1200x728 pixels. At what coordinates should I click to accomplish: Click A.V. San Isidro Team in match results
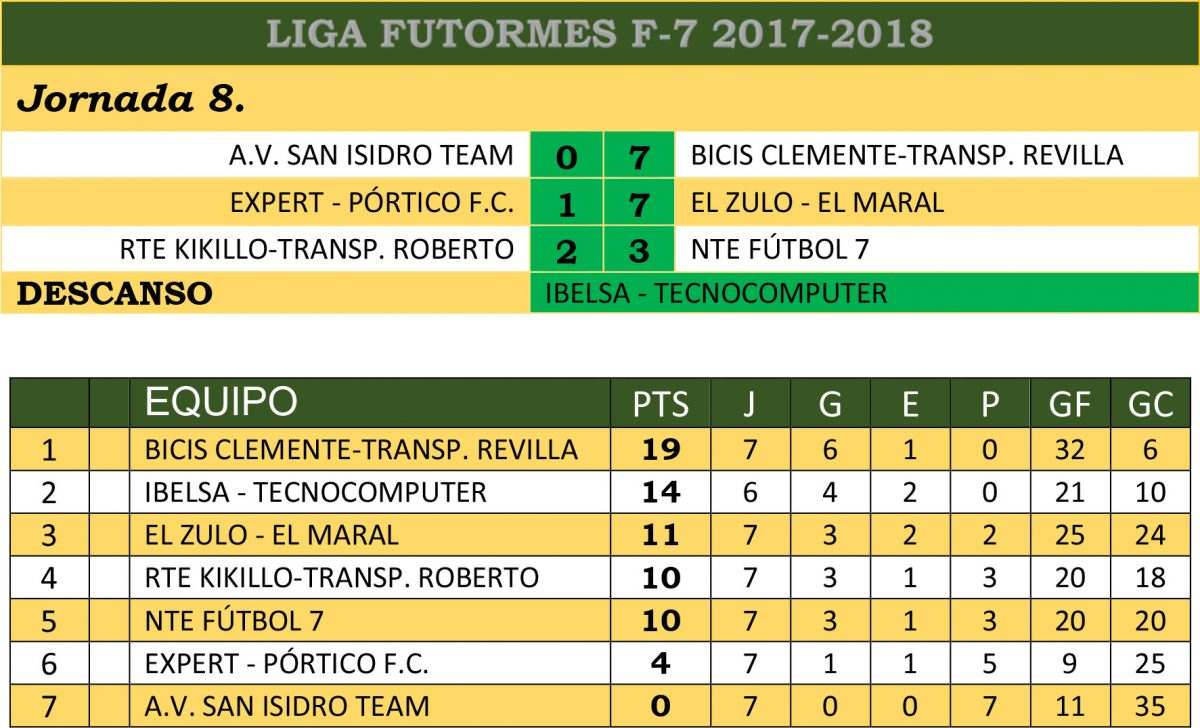(371, 155)
